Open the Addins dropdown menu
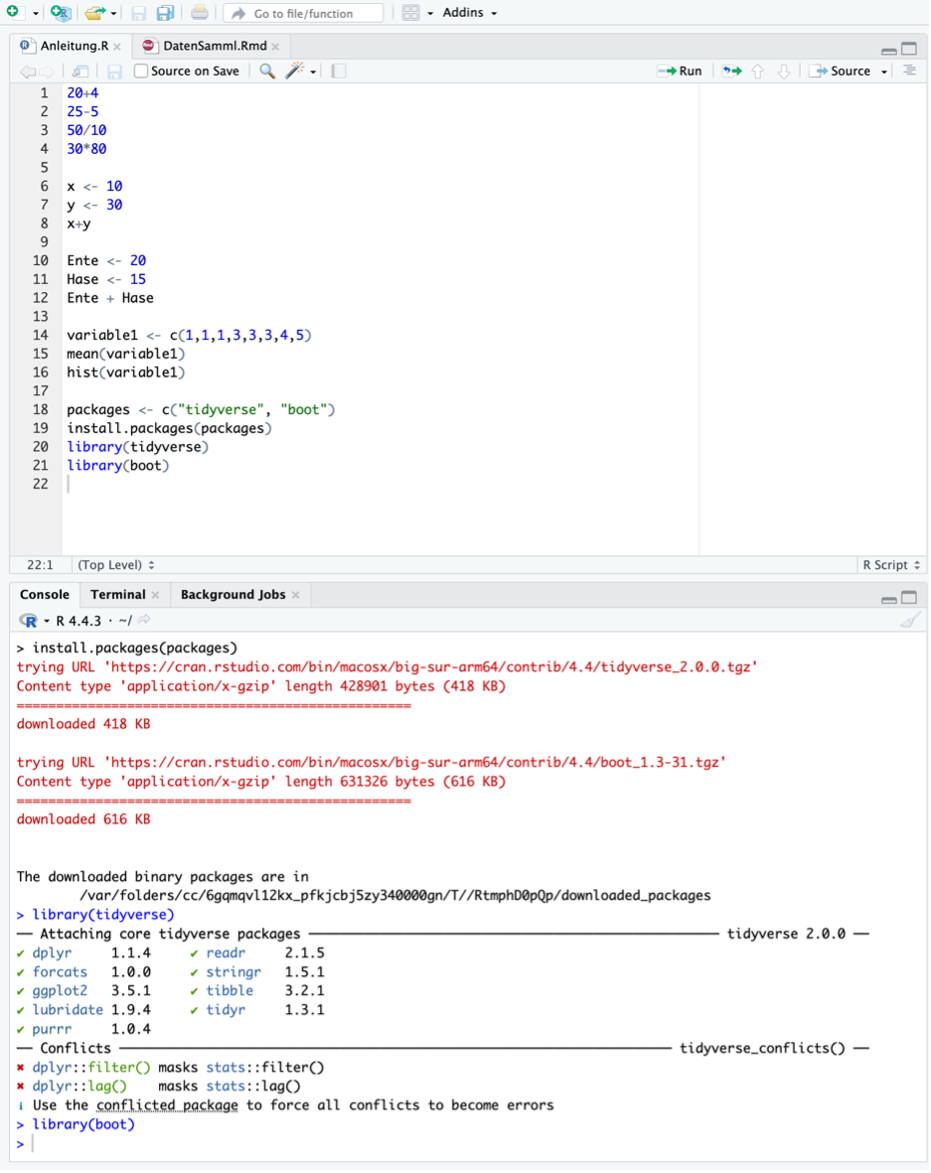931x1173 pixels. (x=469, y=13)
